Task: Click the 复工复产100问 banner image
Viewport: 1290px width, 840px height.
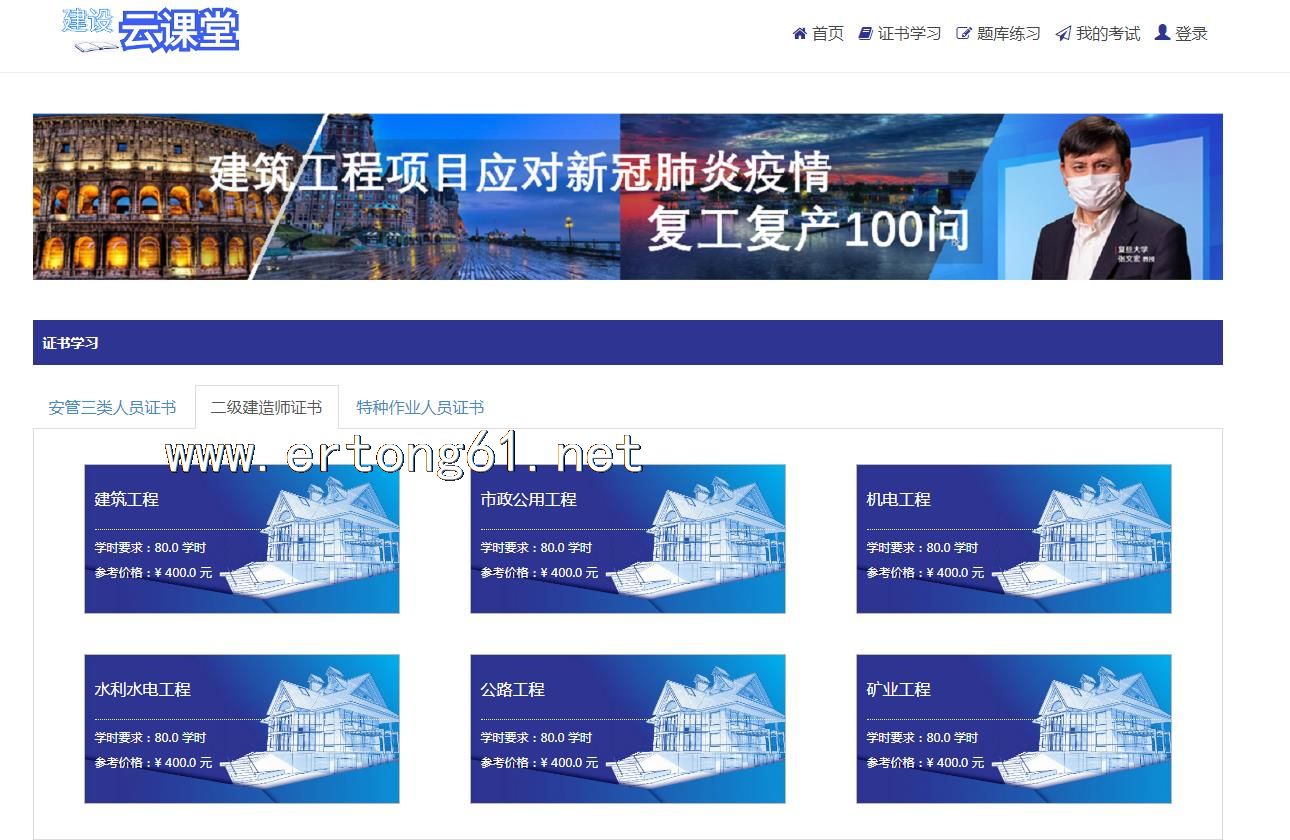Action: (628, 197)
